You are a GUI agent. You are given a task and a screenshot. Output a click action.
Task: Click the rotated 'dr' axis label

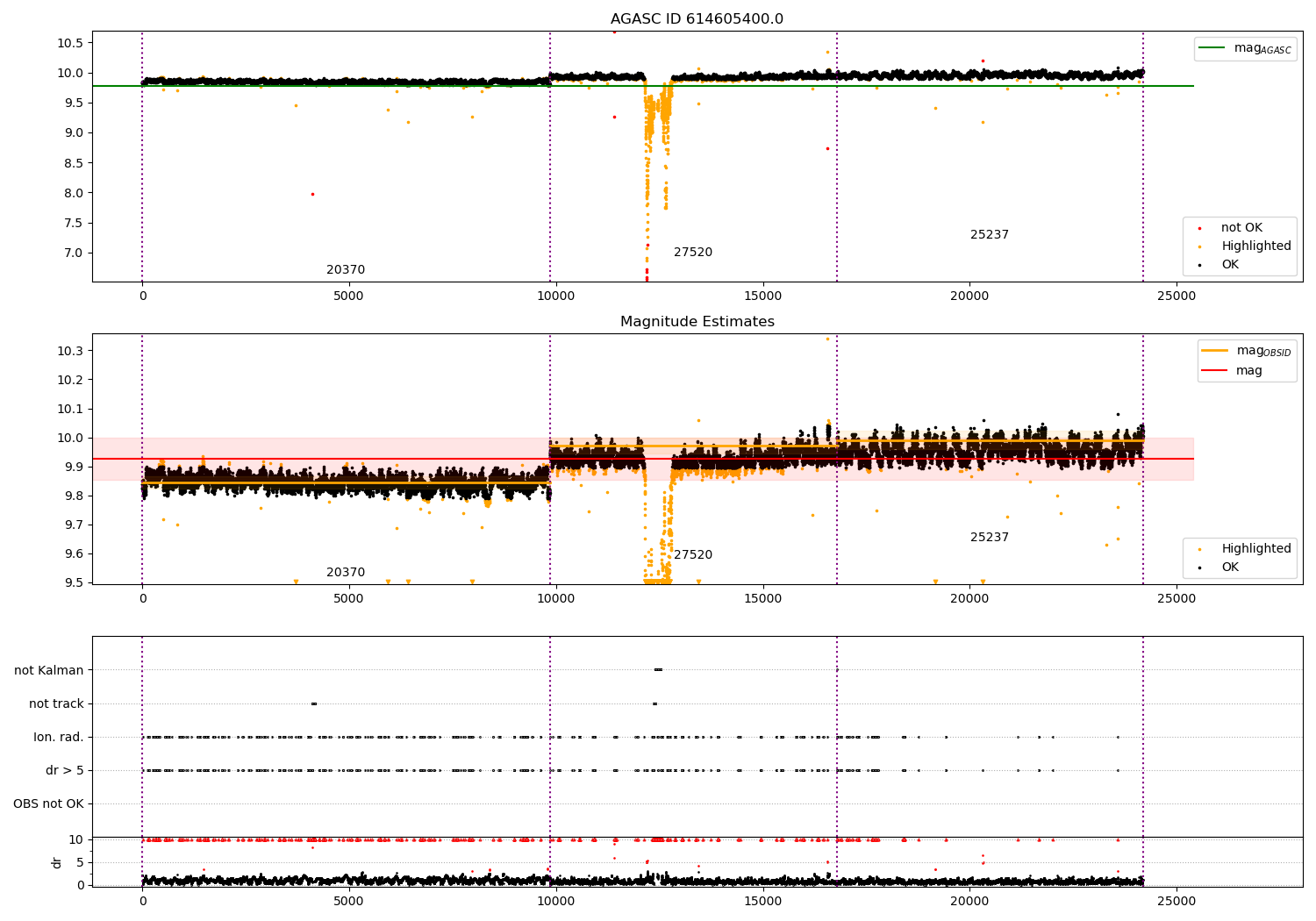[57, 862]
